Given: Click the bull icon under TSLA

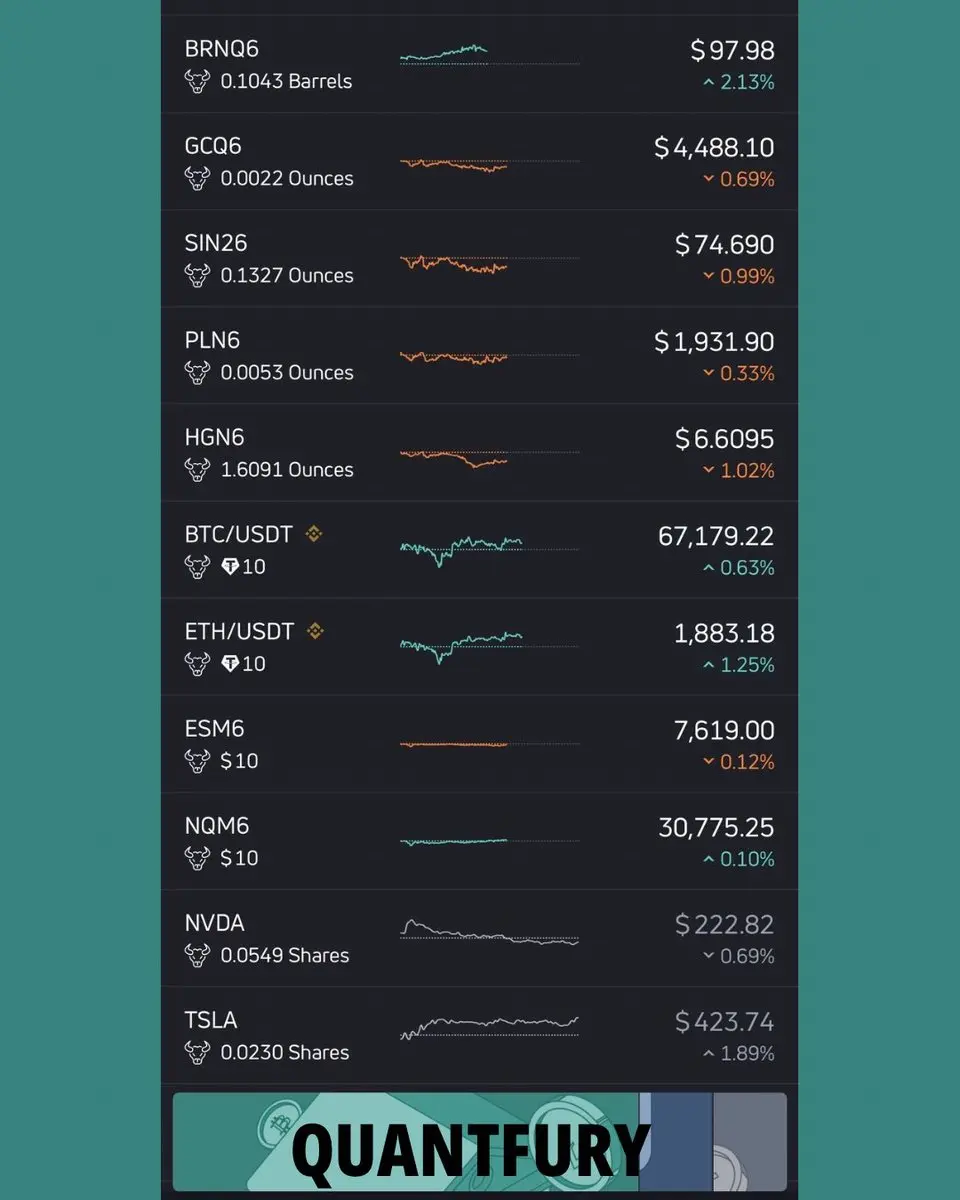Looking at the screenshot, I should [x=197, y=1052].
